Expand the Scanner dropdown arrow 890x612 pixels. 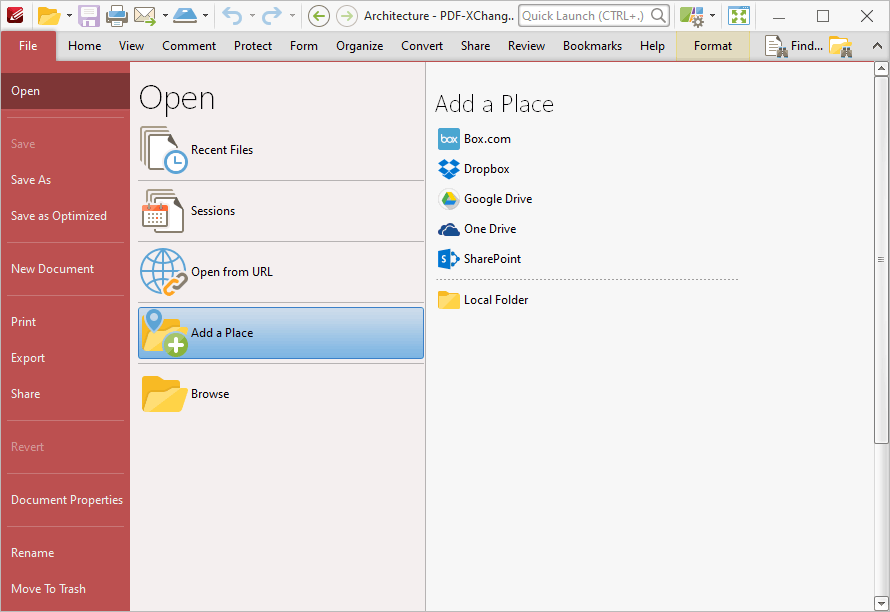point(205,16)
